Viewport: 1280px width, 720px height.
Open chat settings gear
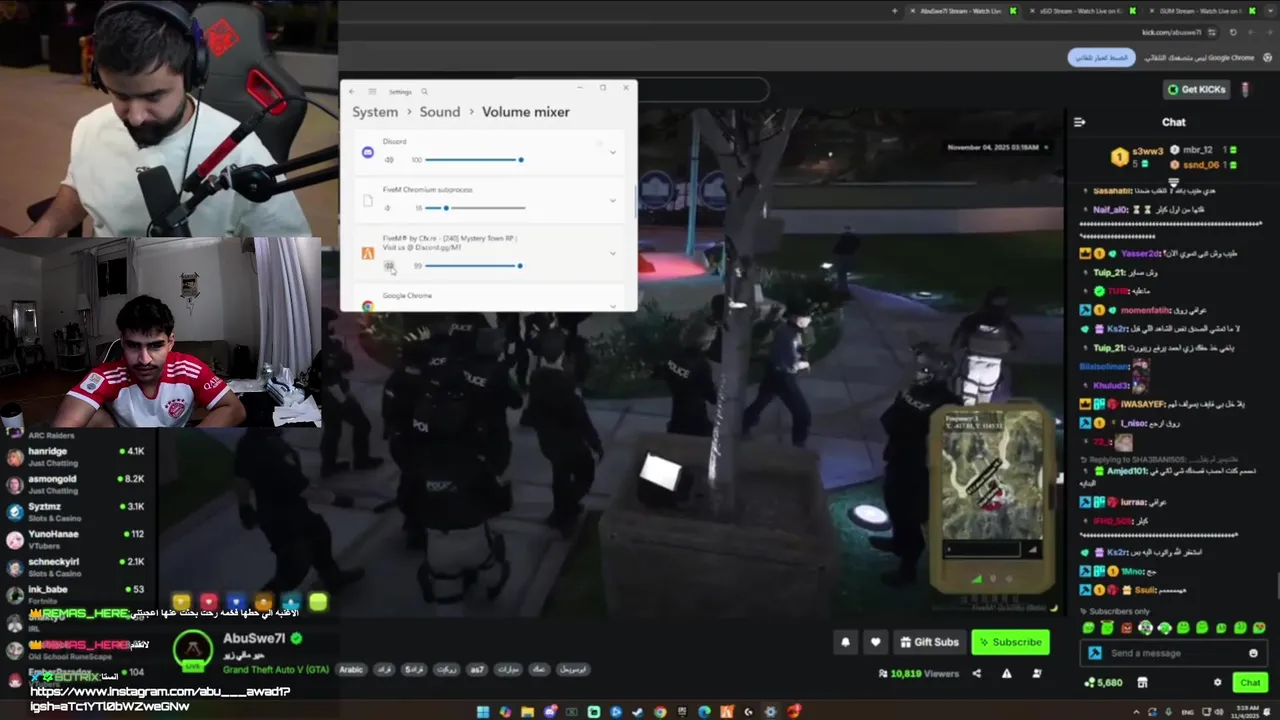click(1217, 682)
